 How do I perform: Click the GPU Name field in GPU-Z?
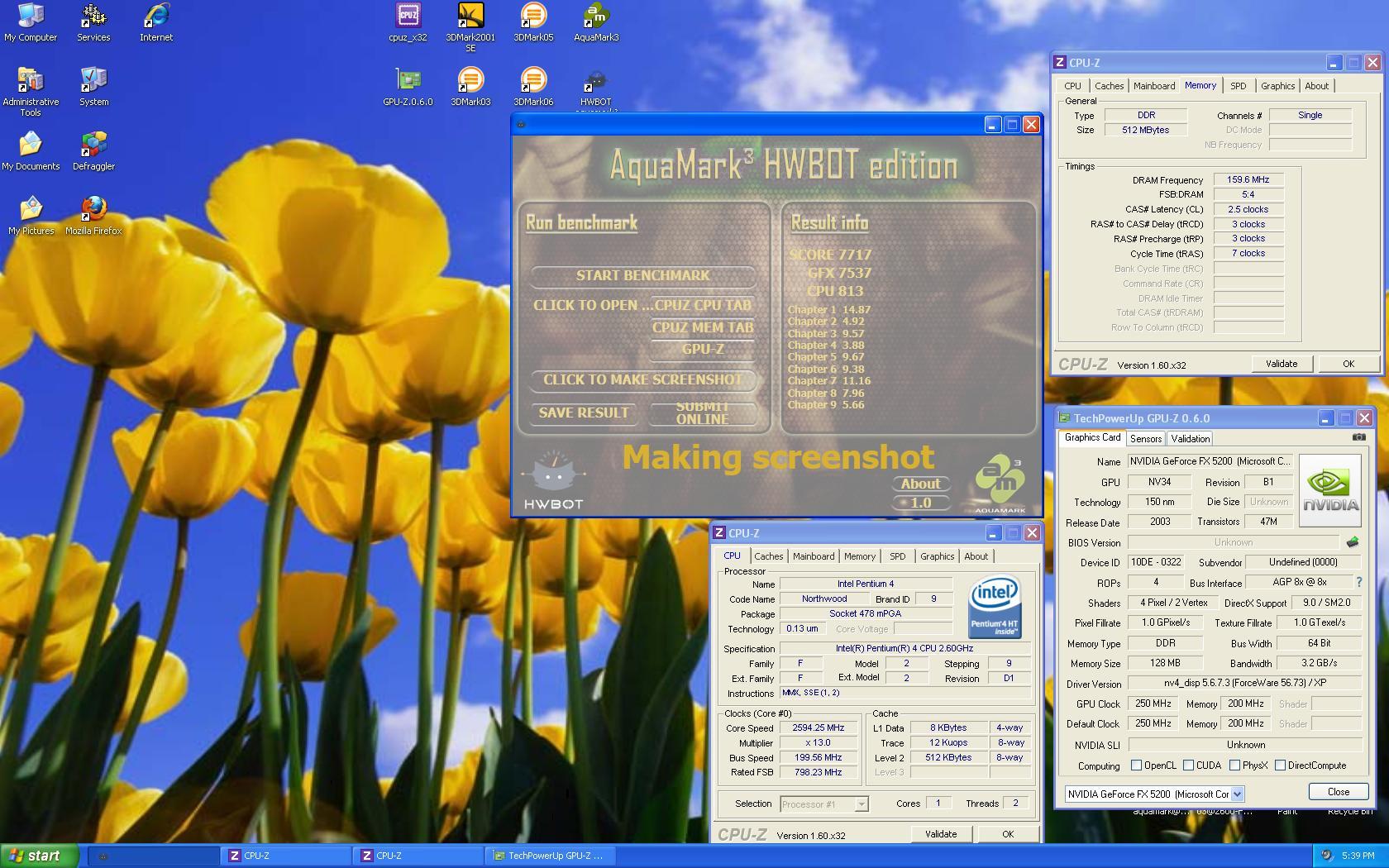(1210, 461)
